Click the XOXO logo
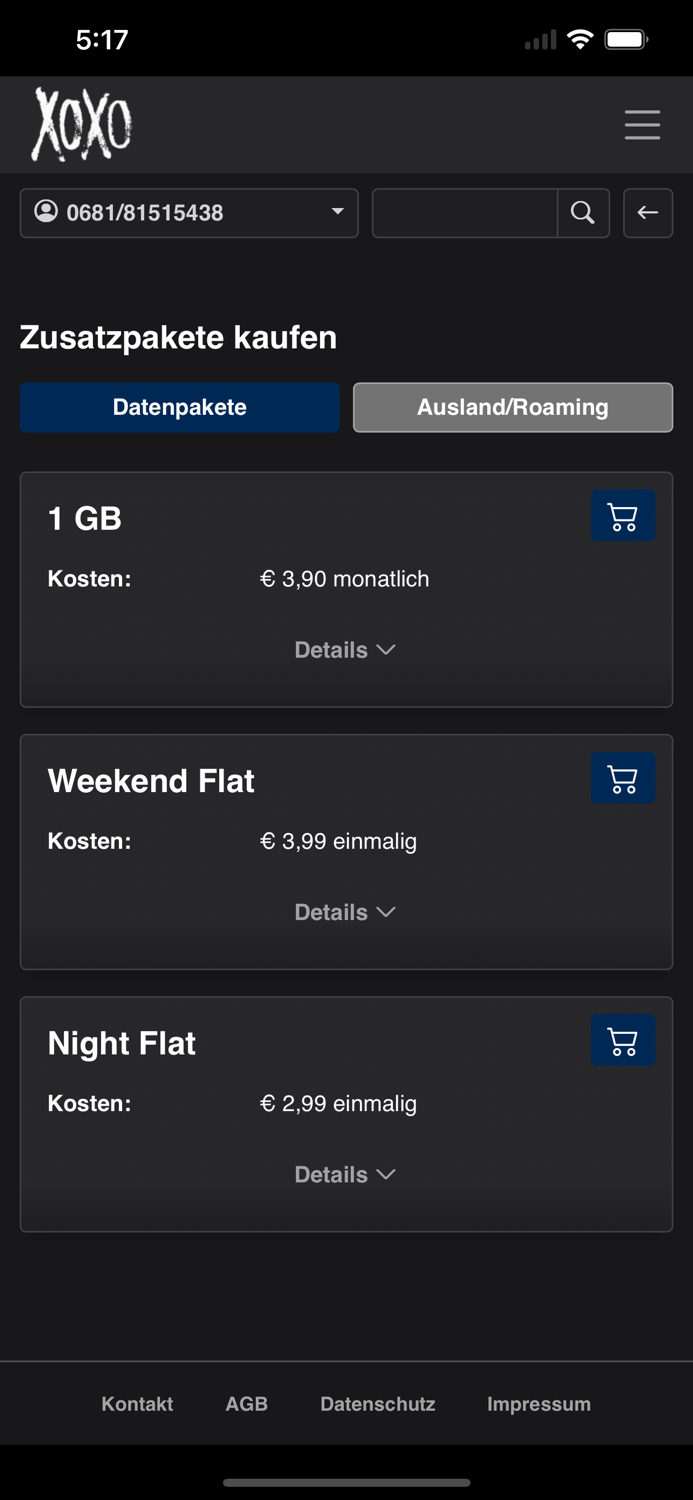 coord(82,124)
